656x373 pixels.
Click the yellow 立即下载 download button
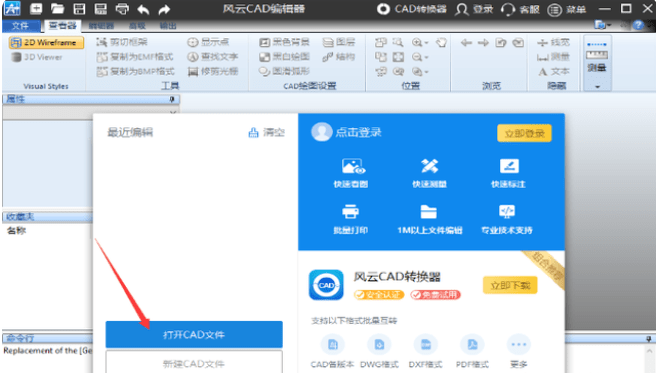[510, 286]
